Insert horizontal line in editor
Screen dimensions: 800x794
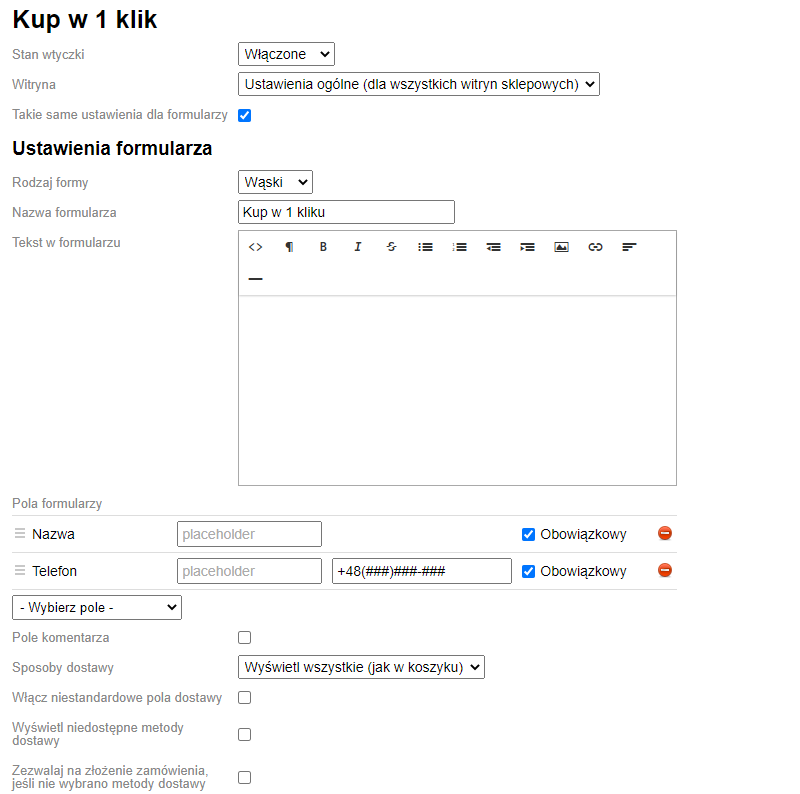(255, 279)
